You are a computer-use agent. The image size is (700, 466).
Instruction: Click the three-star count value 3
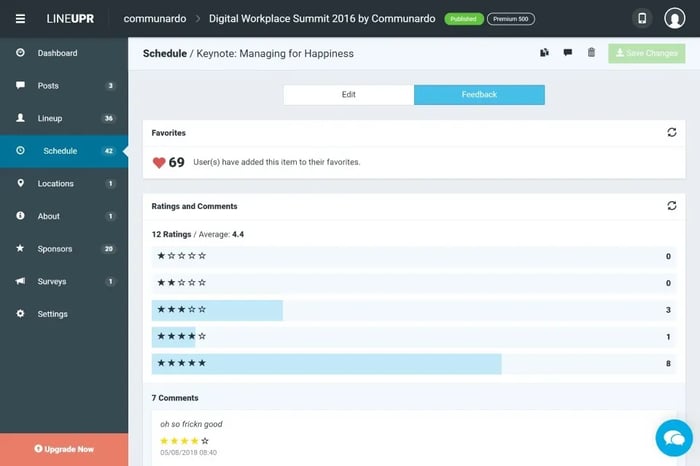(668, 310)
